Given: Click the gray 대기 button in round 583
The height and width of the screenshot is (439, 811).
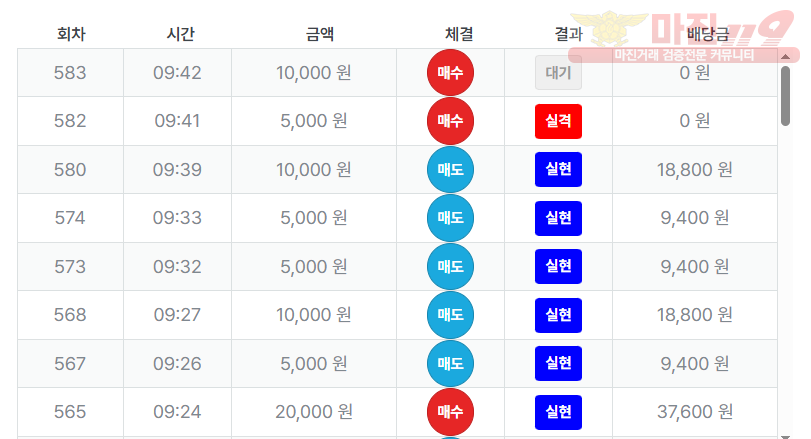Looking at the screenshot, I should tap(558, 73).
